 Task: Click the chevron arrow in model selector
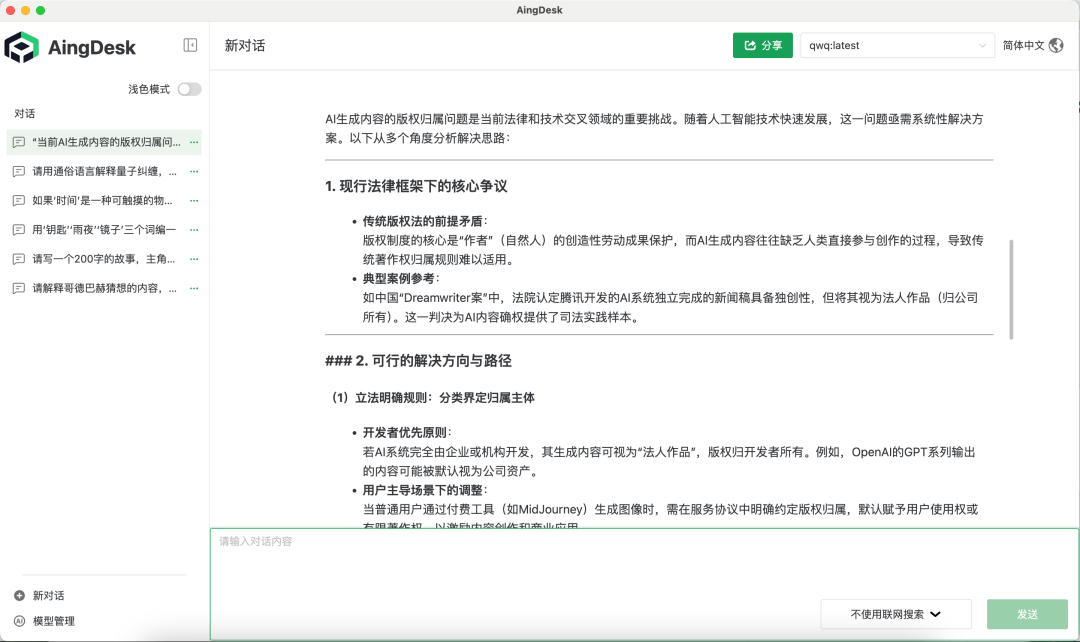pyautogui.click(x=982, y=45)
